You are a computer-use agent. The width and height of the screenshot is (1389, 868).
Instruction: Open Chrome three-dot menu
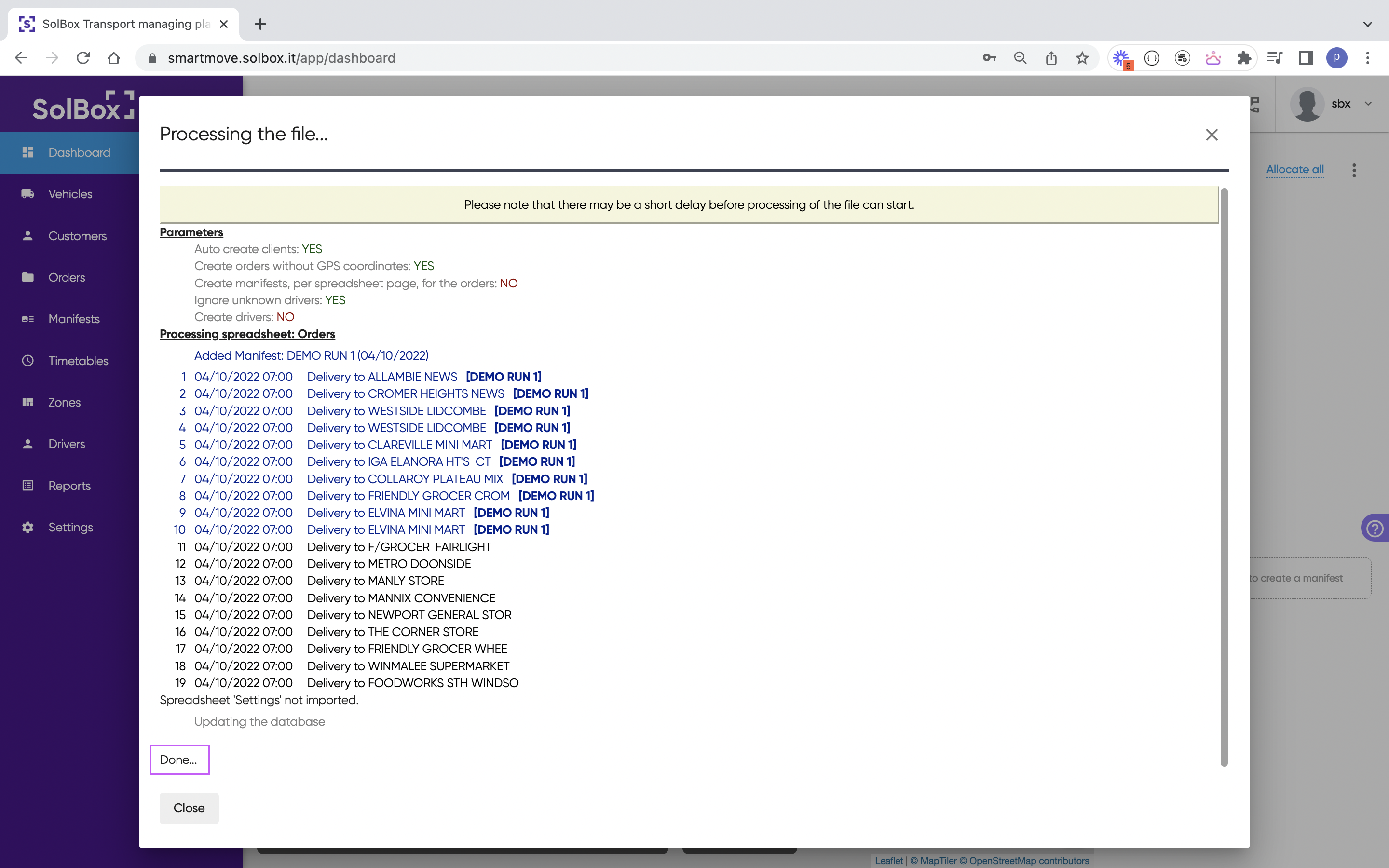pos(1368,58)
